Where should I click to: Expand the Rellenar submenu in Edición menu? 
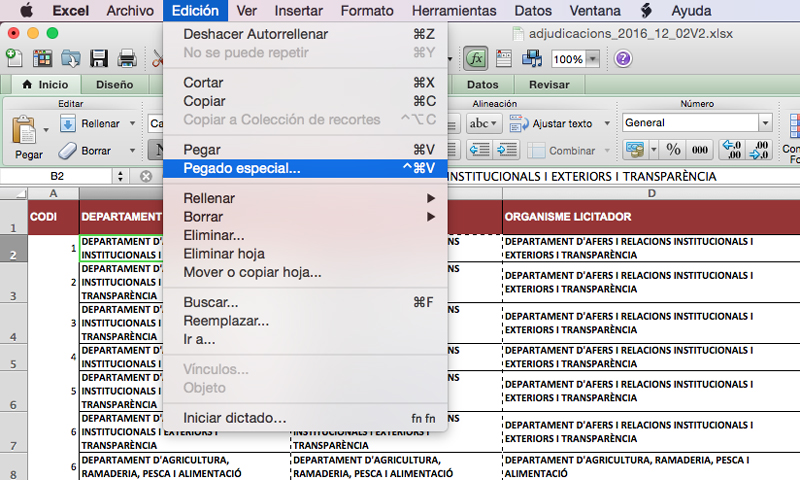pos(305,198)
